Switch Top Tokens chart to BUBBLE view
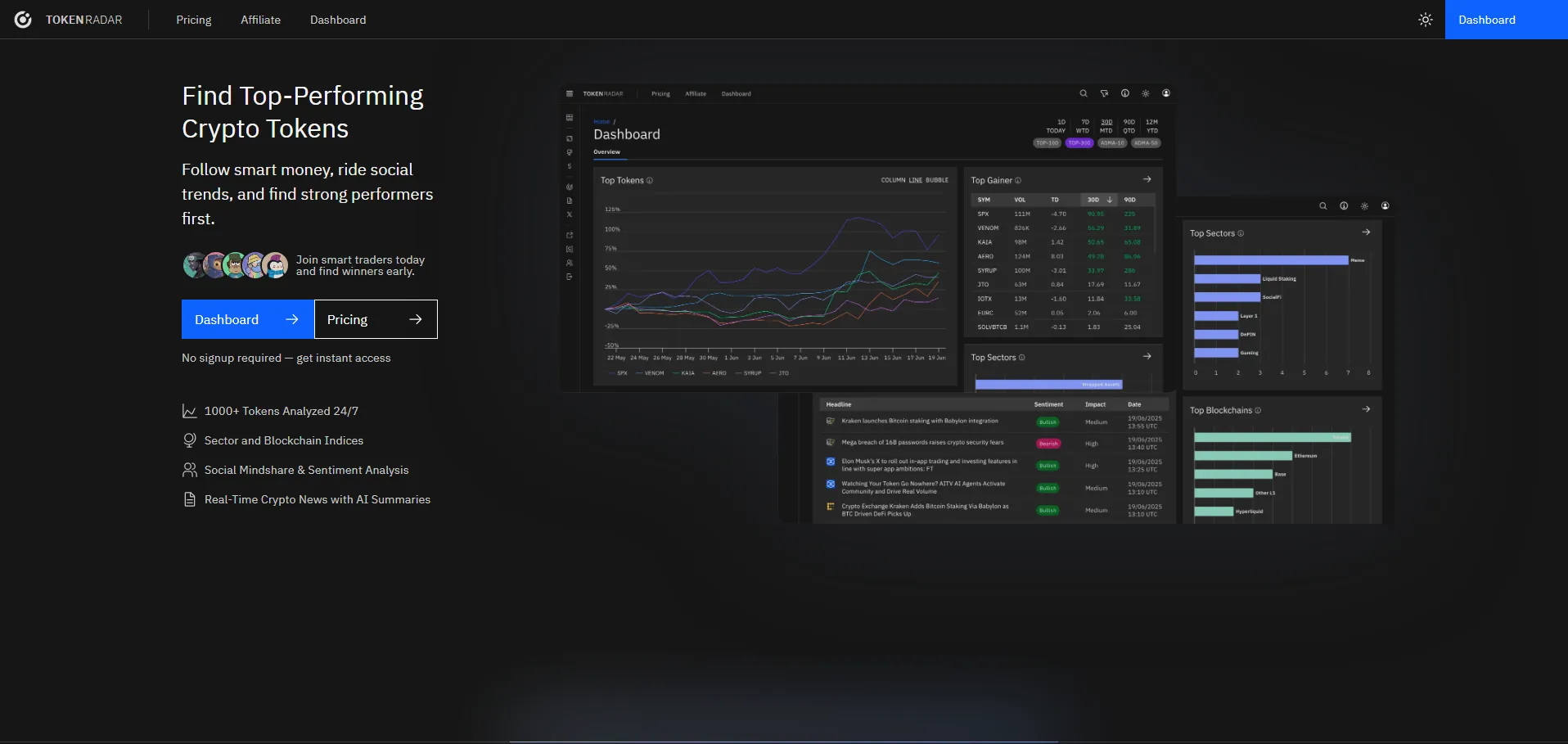 point(937,180)
